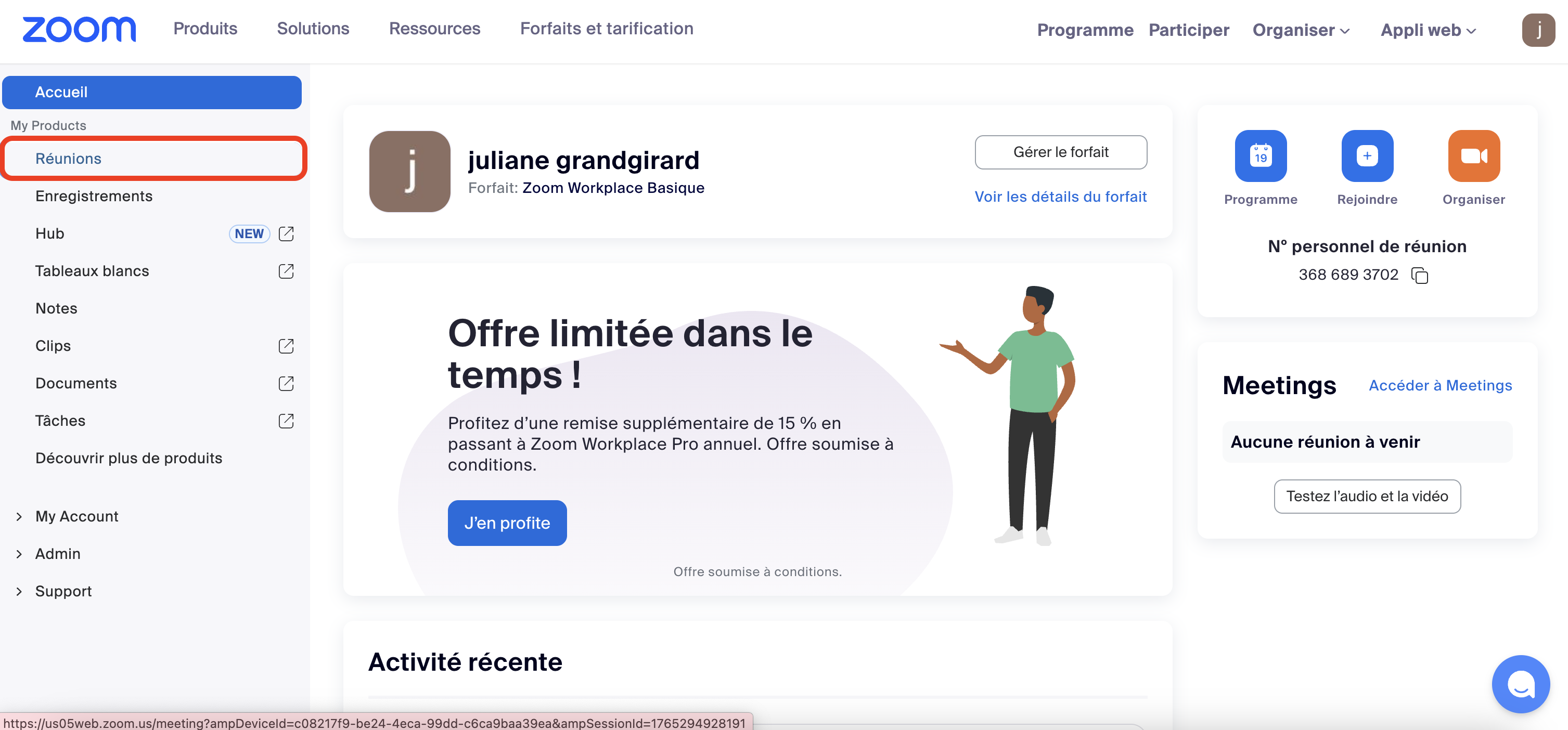Open Voir les détails du forfait link
Viewport: 1568px width, 730px height.
pyautogui.click(x=1060, y=197)
